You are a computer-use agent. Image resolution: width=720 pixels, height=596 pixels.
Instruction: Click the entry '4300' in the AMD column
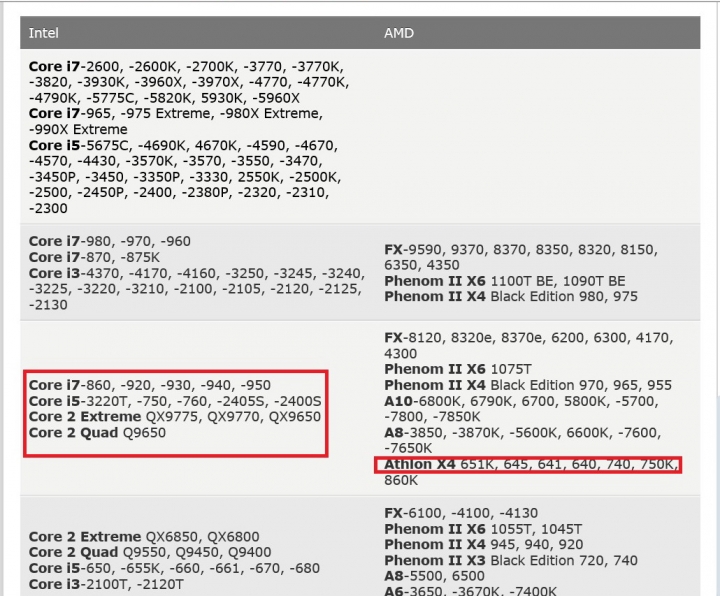(401, 354)
